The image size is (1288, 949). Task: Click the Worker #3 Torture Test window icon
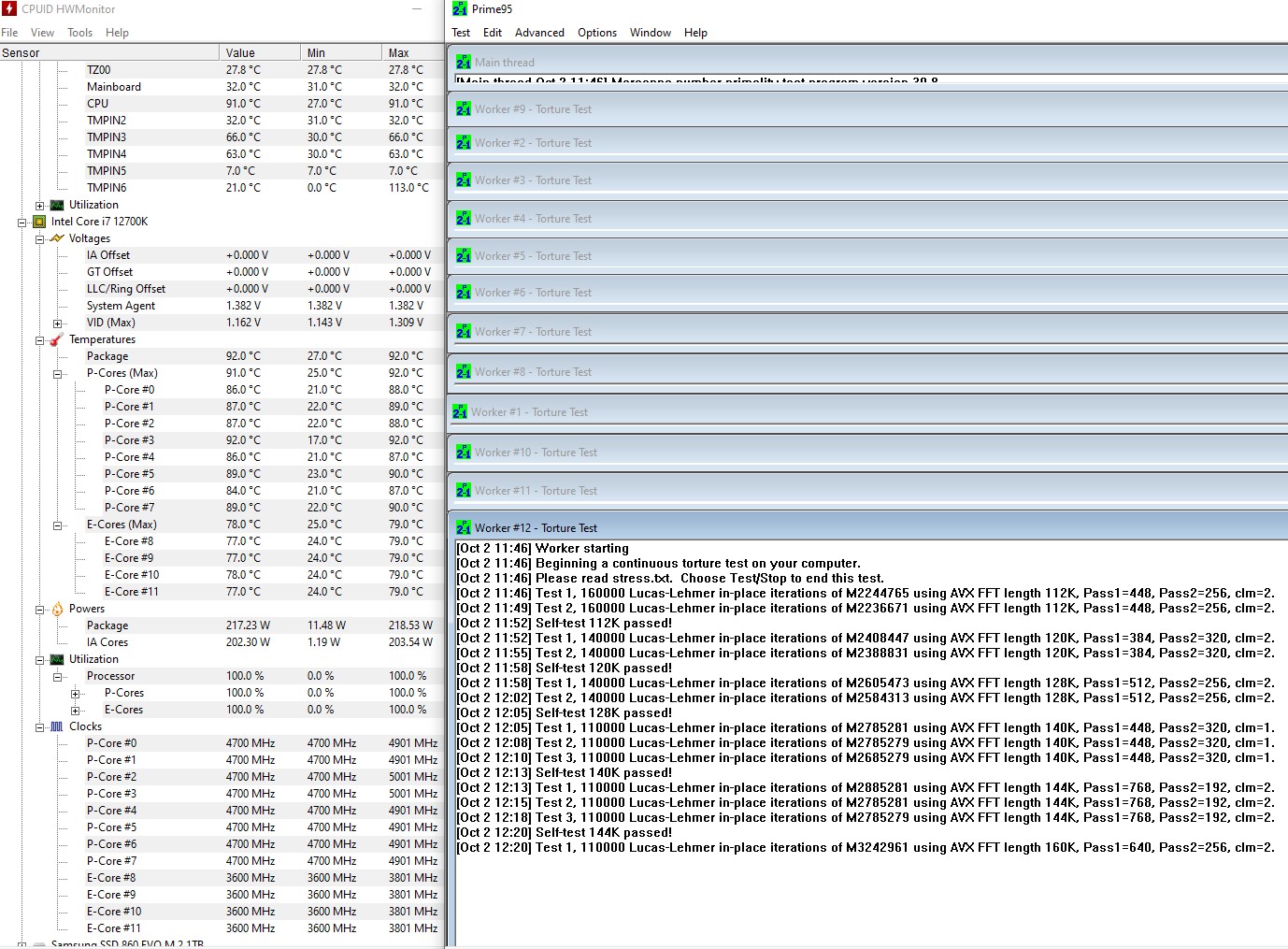464,180
